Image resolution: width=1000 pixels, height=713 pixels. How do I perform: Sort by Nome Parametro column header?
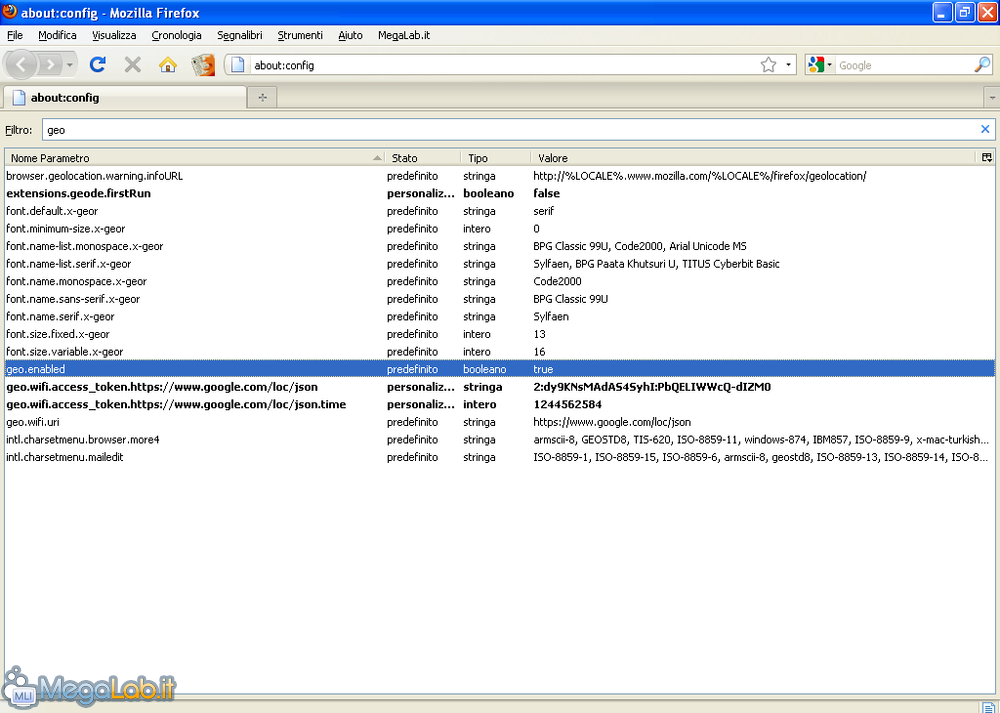pyautogui.click(x=194, y=158)
